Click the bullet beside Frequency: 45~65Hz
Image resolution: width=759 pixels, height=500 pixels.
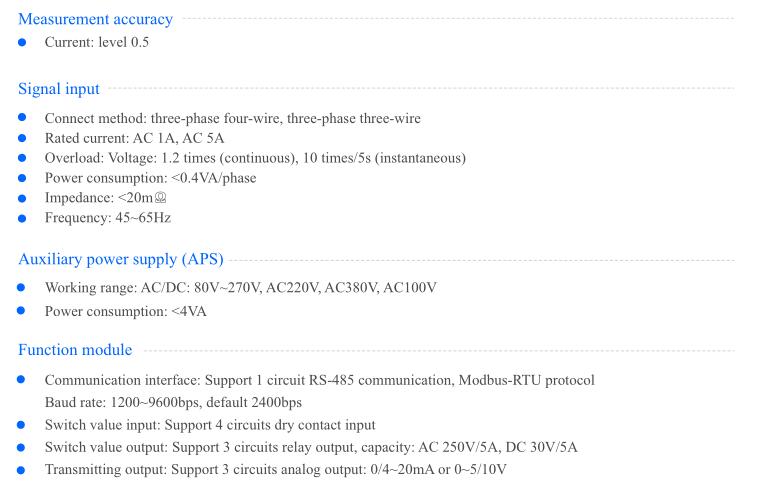tap(22, 218)
